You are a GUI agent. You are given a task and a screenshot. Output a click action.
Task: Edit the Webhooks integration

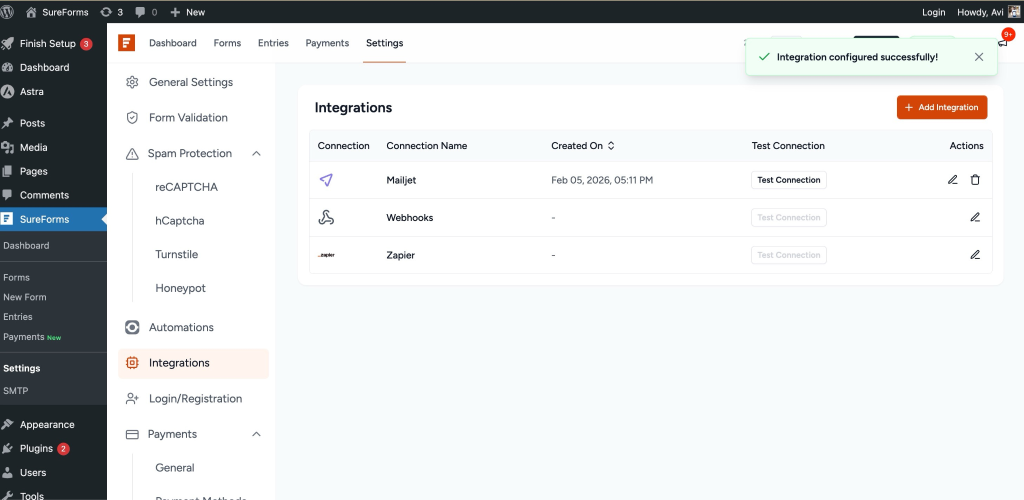tap(975, 217)
